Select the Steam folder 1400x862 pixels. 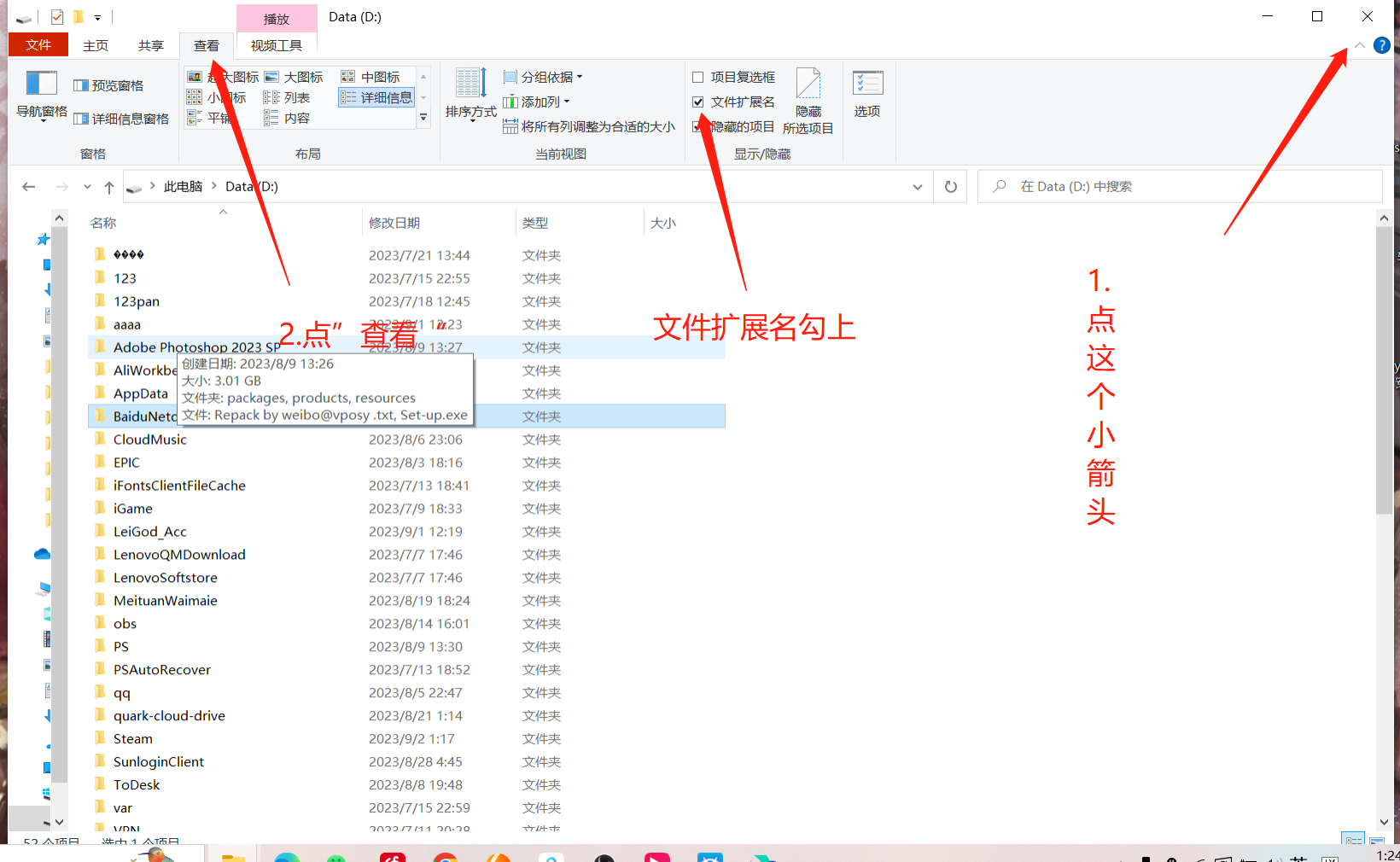pos(132,739)
